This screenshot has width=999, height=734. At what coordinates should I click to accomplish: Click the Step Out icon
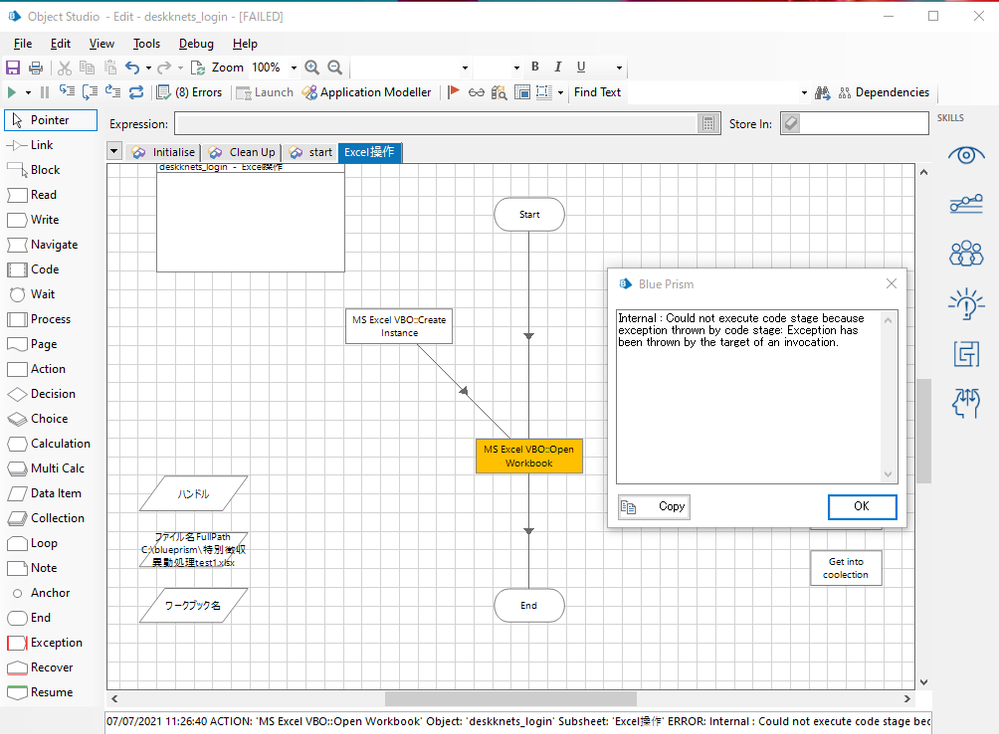(x=113, y=92)
